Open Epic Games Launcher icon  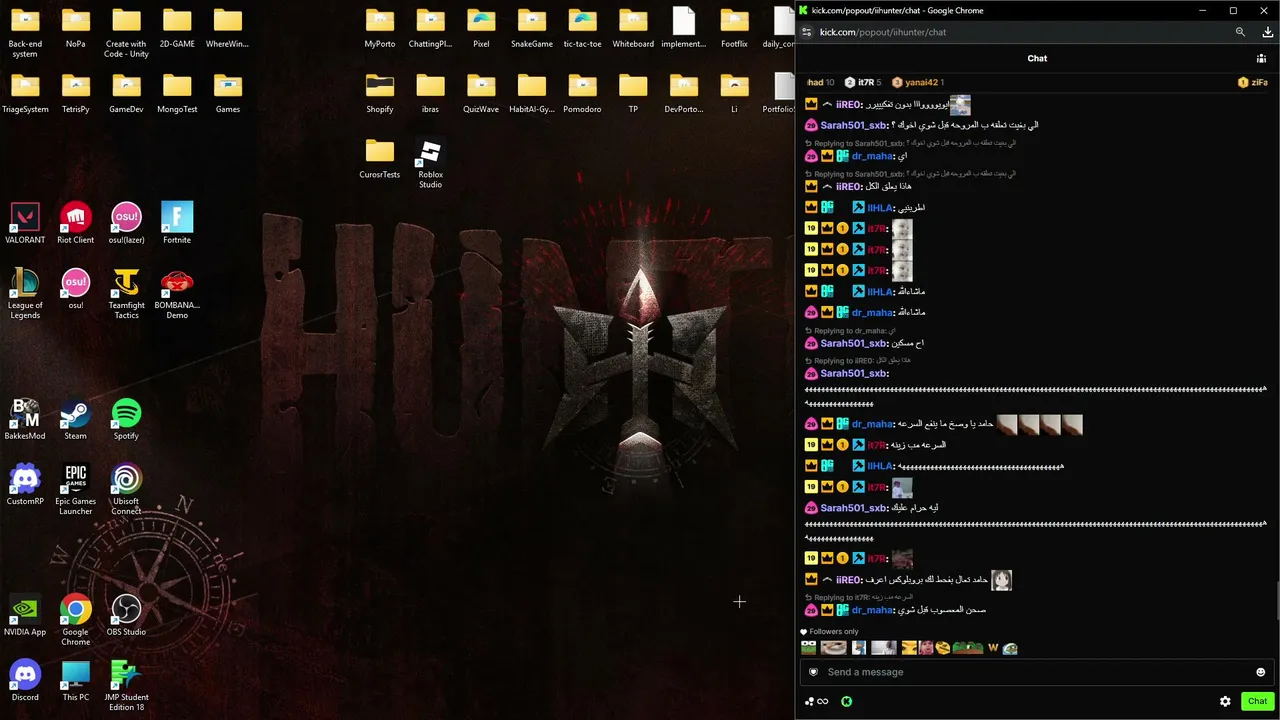point(76,490)
